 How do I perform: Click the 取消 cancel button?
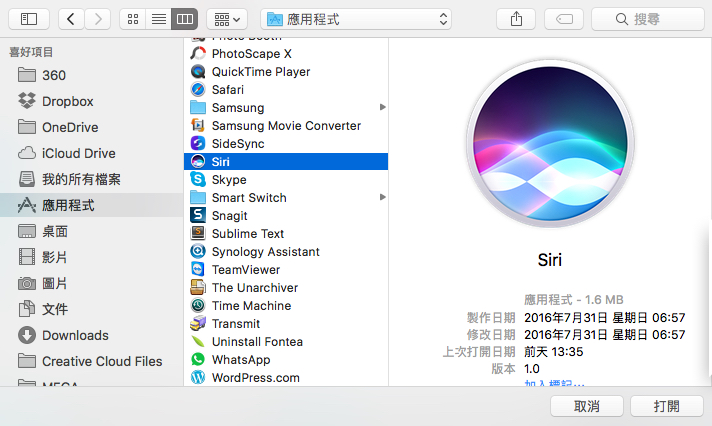point(587,406)
